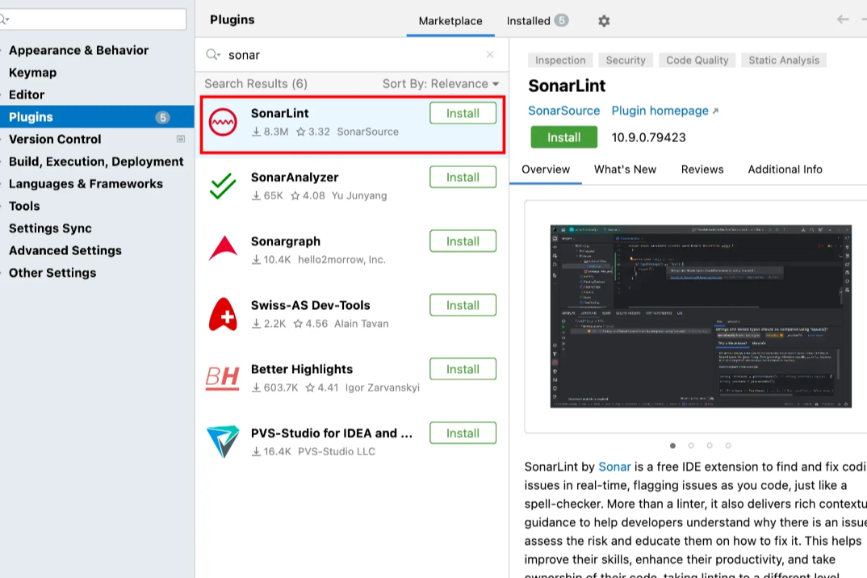The width and height of the screenshot is (867, 578).
Task: Click the magnifier icon in plugin search
Action: 213,54
